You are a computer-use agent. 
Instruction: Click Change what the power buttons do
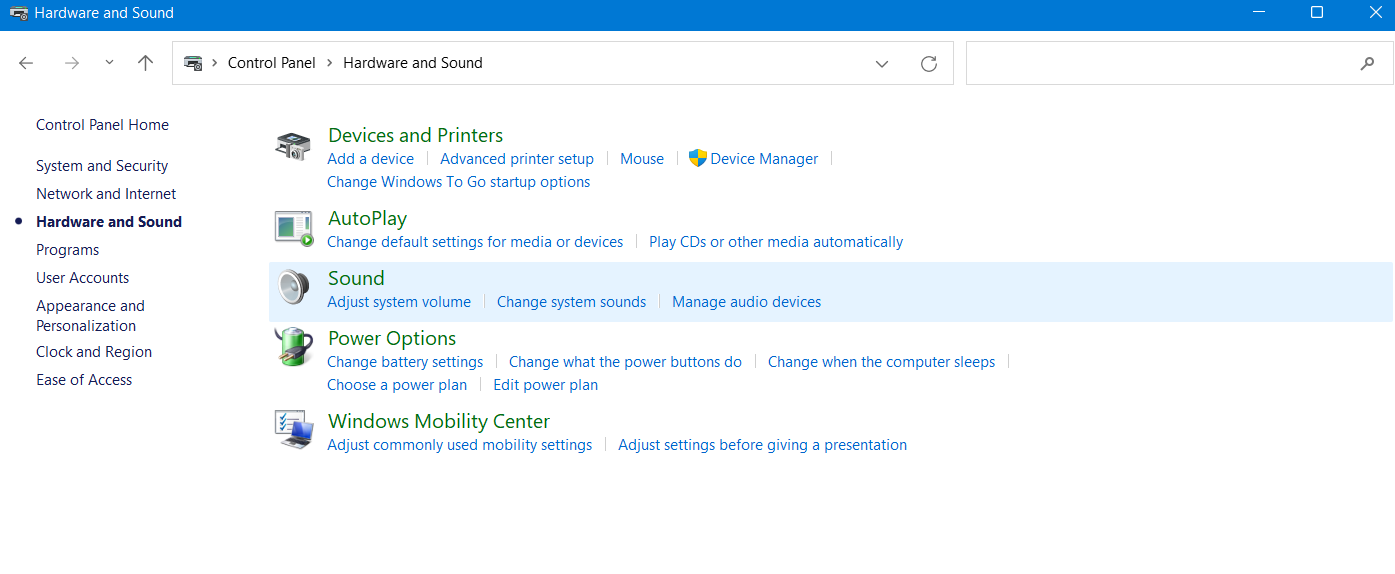point(625,362)
